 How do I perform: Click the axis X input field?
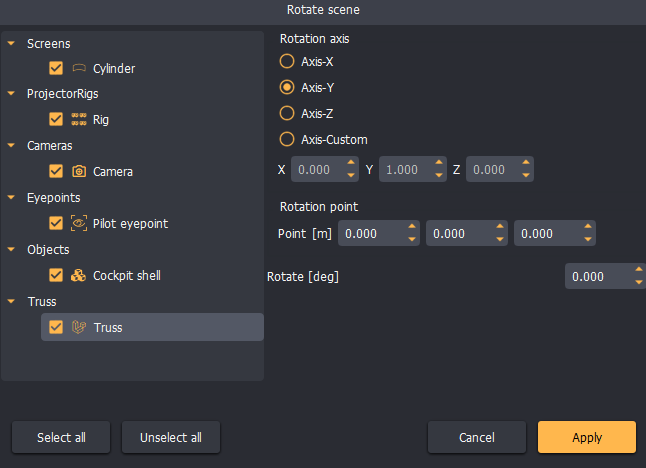coord(325,169)
